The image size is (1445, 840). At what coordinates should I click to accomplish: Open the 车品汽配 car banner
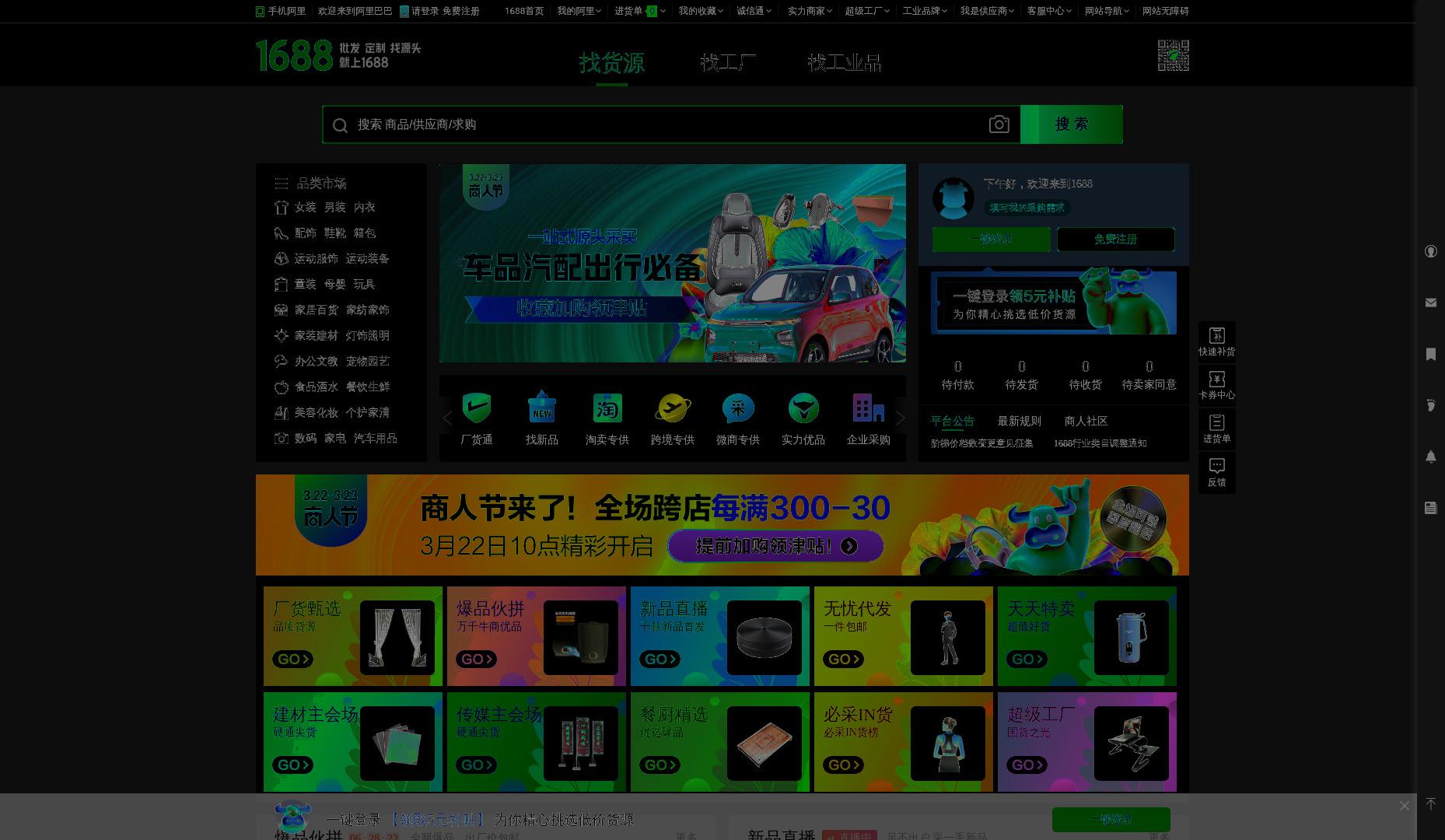673,263
